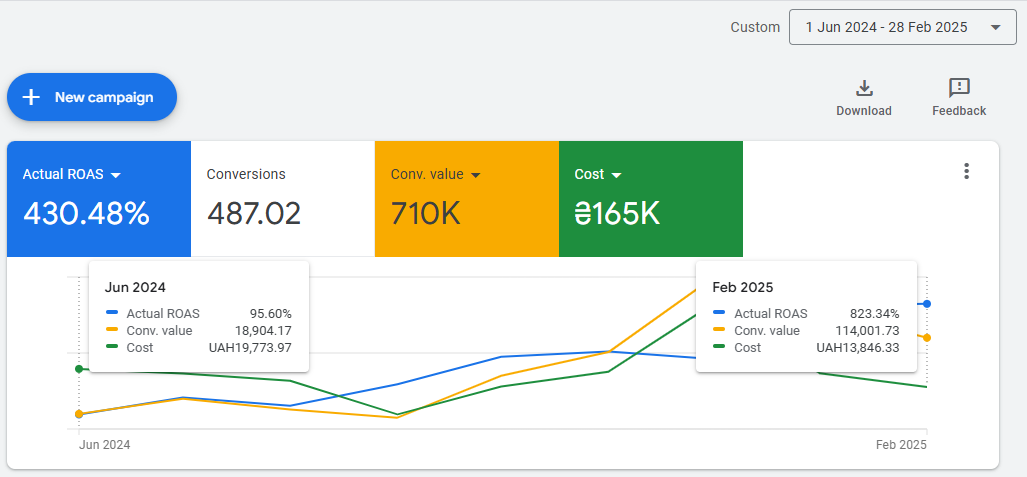Image resolution: width=1027 pixels, height=477 pixels.
Task: Click the ₴165K cost figure
Action: (617, 214)
